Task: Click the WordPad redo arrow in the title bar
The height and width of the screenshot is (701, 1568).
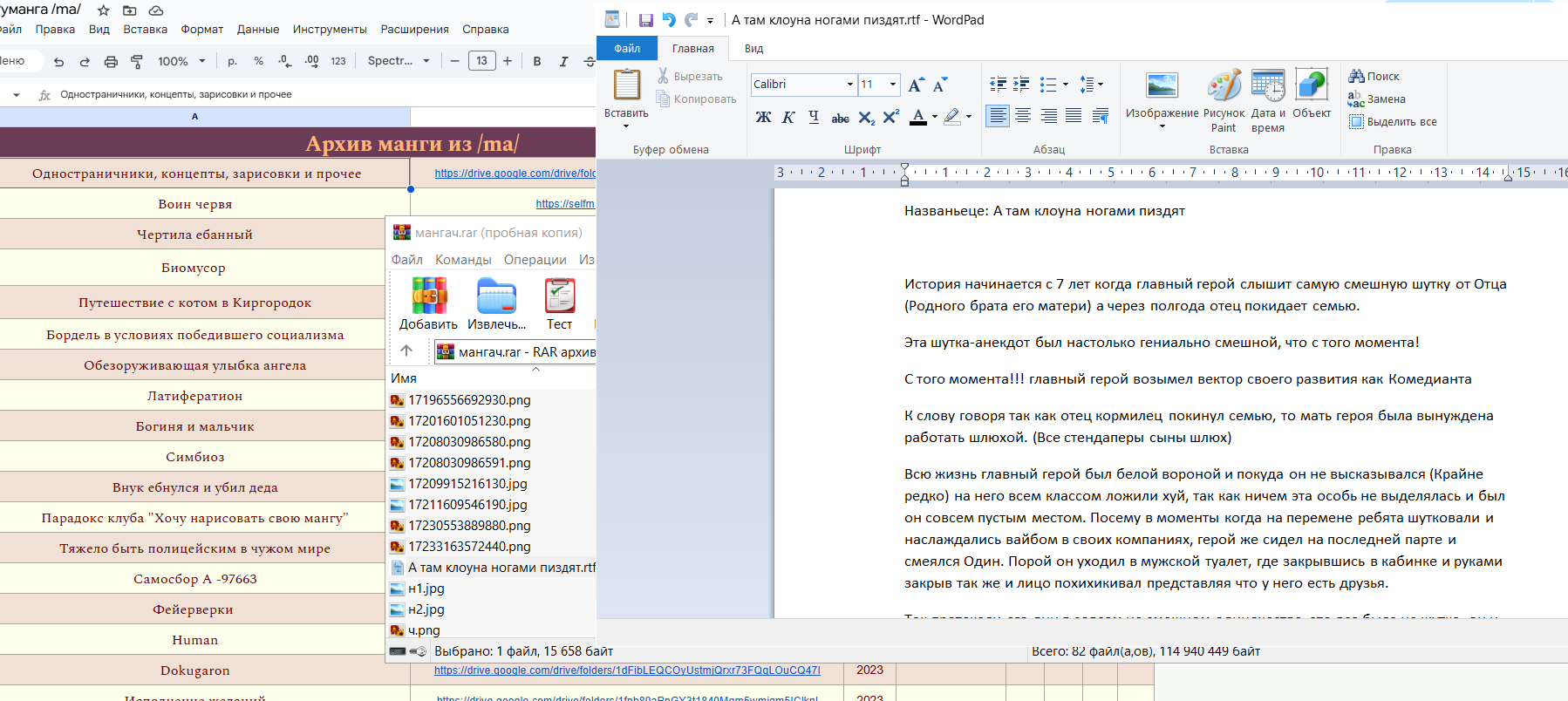Action: coord(692,20)
